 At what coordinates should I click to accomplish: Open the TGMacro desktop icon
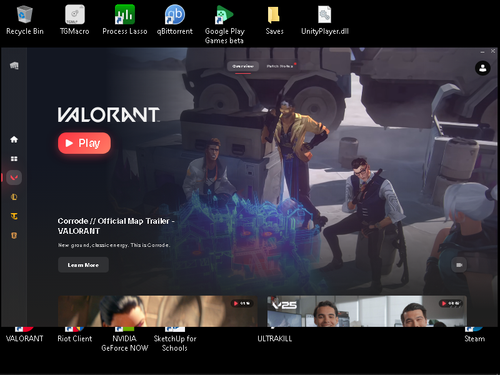click(75, 20)
